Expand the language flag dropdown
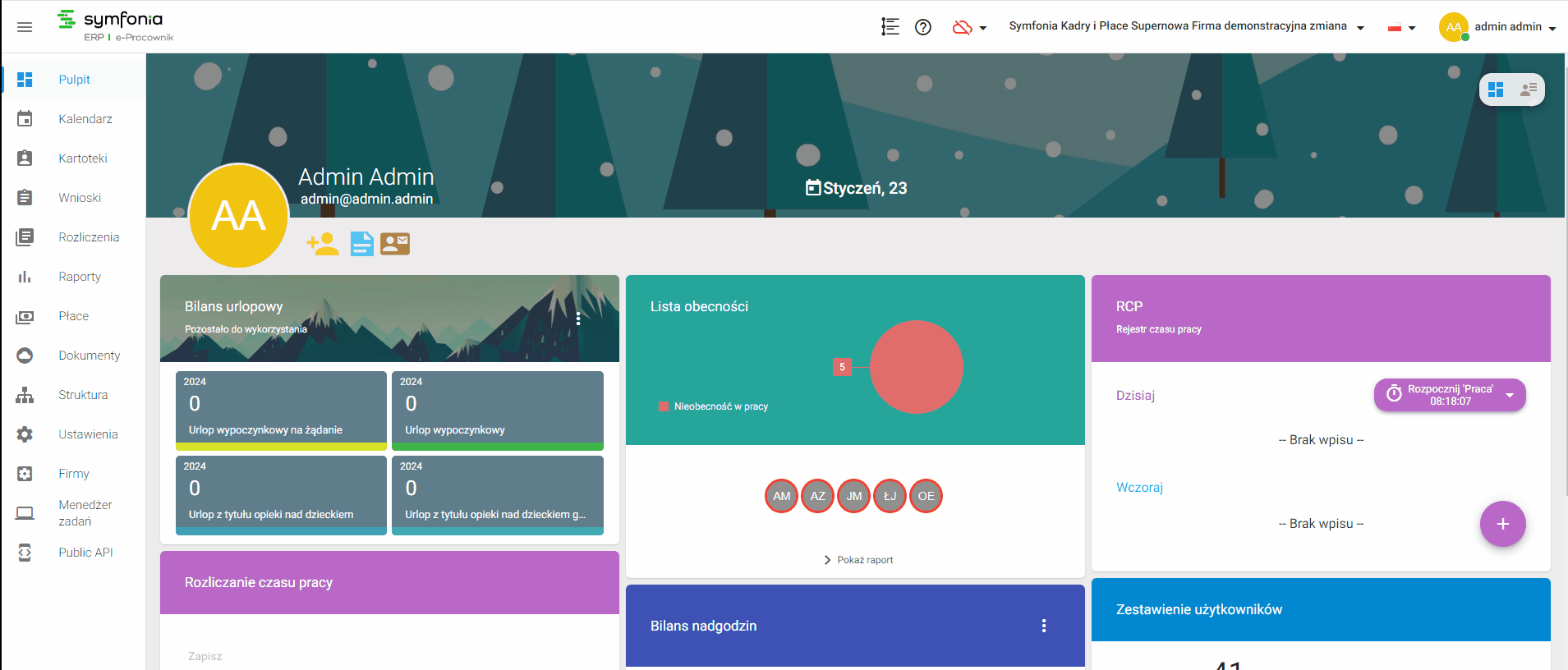The image size is (1568, 670). pos(1402,28)
